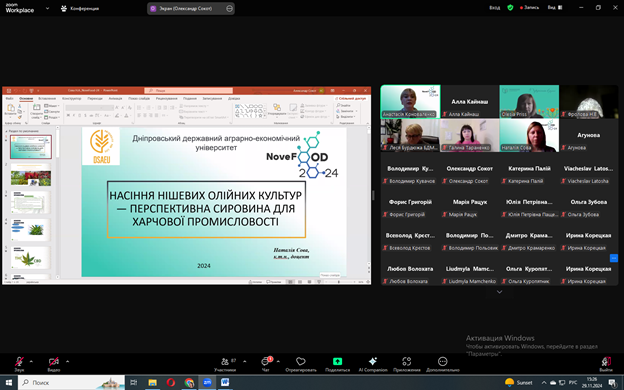This screenshot has width=624, height=390.
Task: Open Microsoft Word from taskbar
Action: [x=225, y=382]
